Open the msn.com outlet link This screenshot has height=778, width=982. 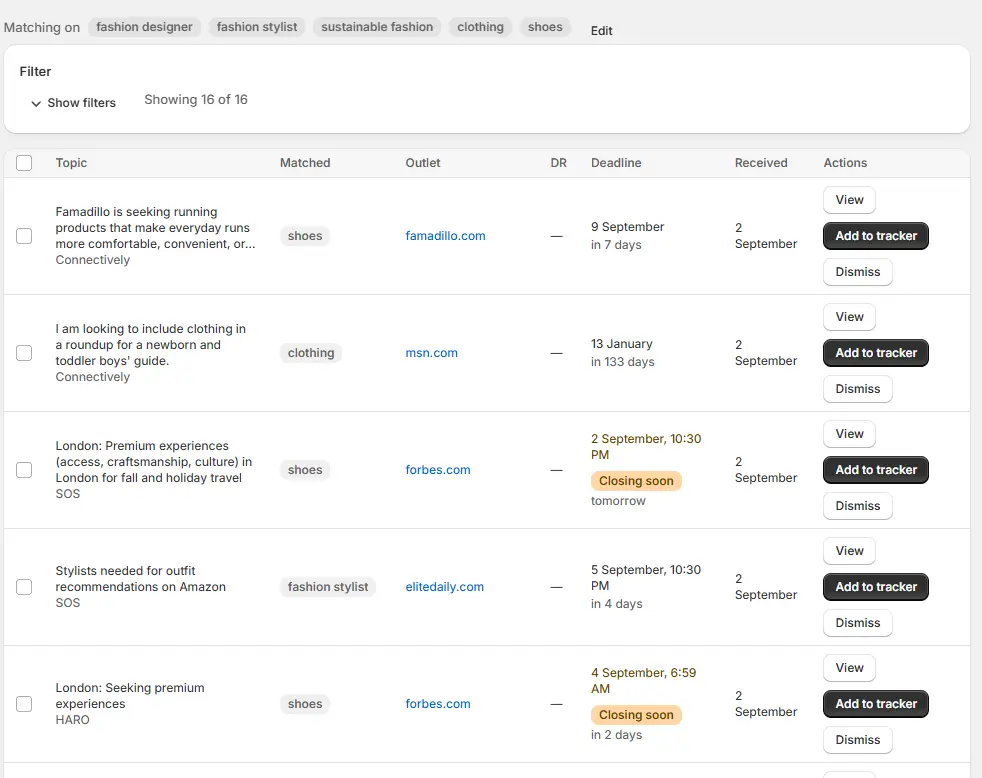[432, 353]
